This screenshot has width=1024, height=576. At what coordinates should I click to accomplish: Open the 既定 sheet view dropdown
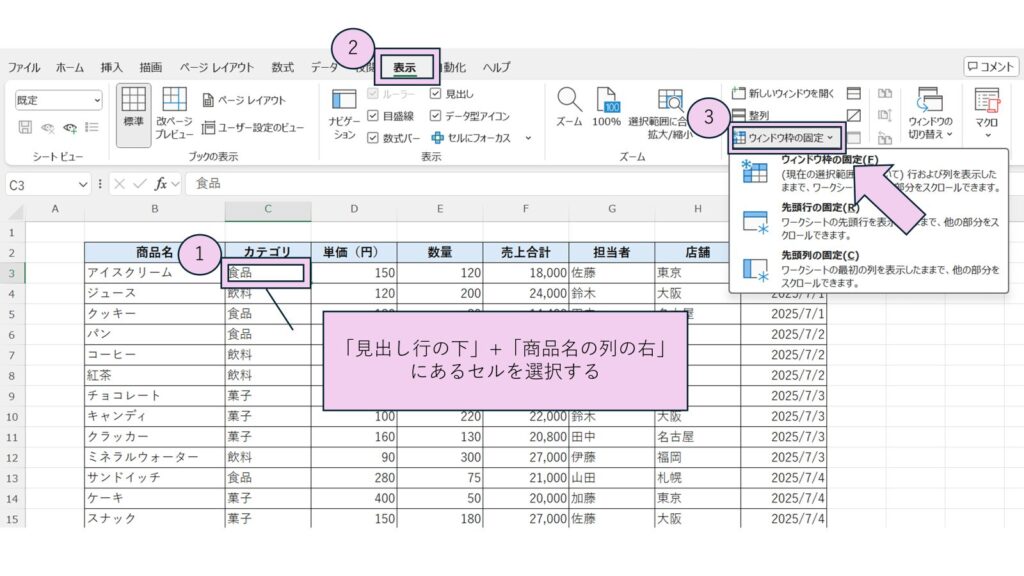click(x=59, y=100)
